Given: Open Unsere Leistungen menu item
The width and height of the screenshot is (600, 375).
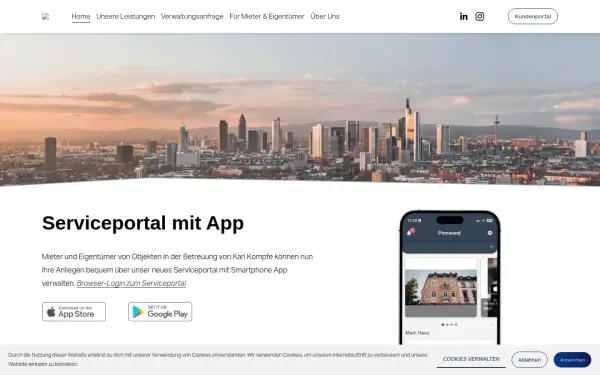Looking at the screenshot, I should (x=126, y=16).
